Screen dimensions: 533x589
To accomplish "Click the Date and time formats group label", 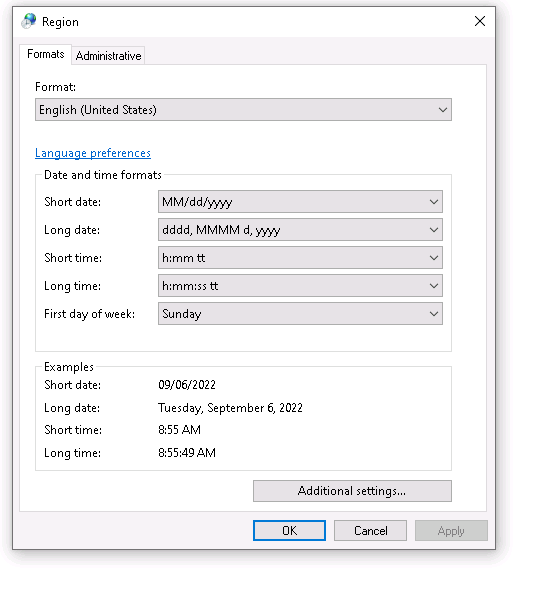I will point(103,175).
